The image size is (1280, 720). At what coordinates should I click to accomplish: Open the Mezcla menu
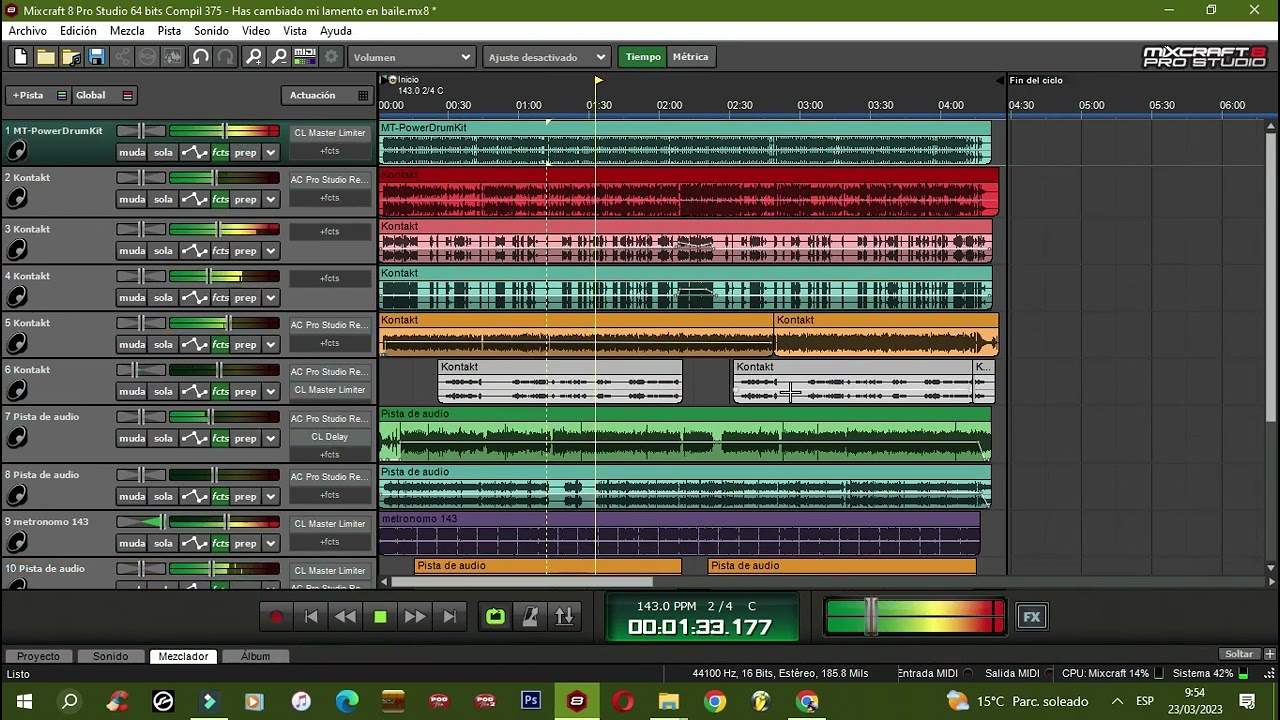point(127,31)
